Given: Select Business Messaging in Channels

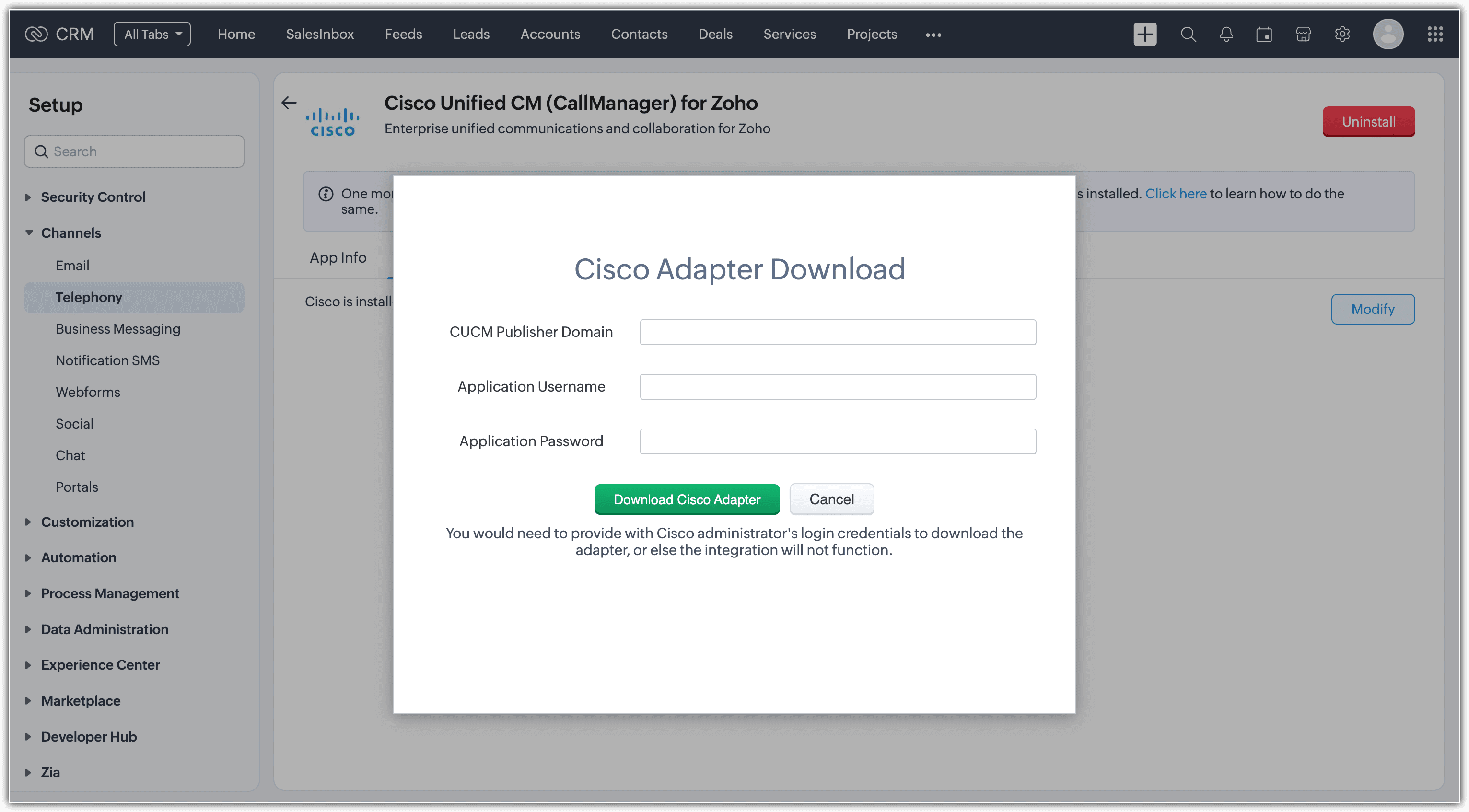Looking at the screenshot, I should 117,328.
